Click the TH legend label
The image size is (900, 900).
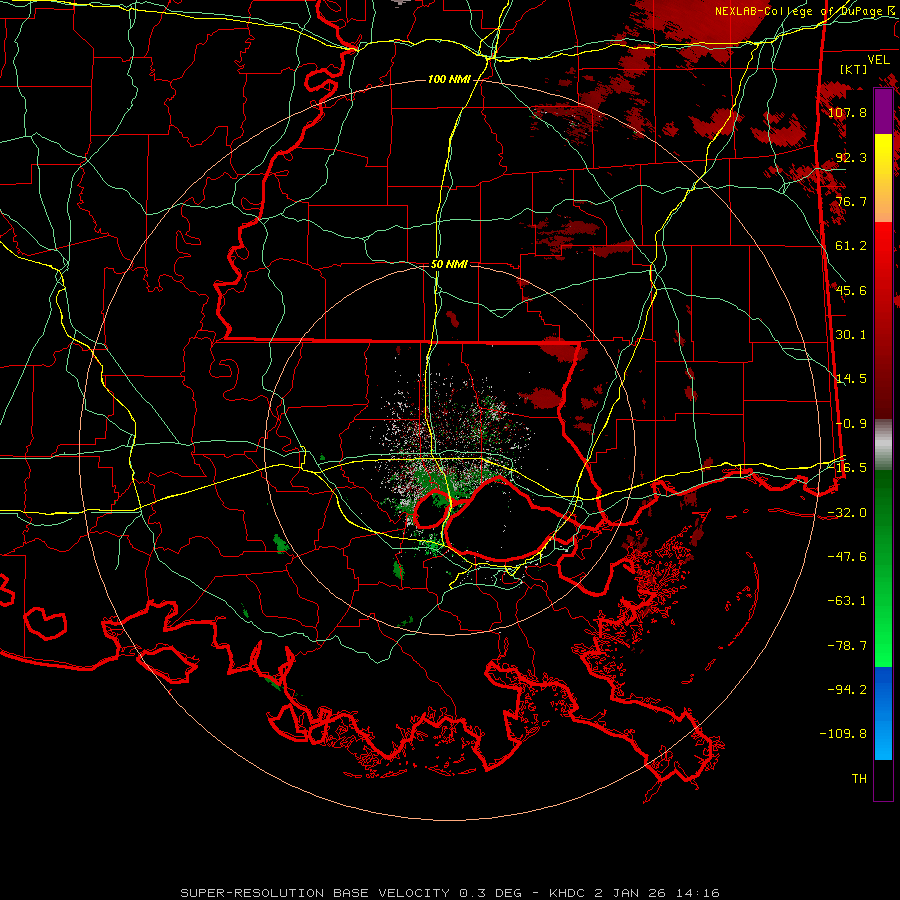point(859,779)
